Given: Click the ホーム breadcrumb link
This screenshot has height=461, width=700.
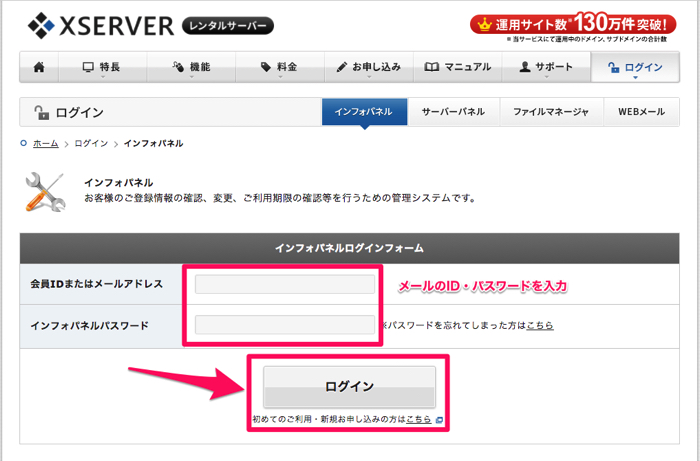Looking at the screenshot, I should (x=46, y=143).
